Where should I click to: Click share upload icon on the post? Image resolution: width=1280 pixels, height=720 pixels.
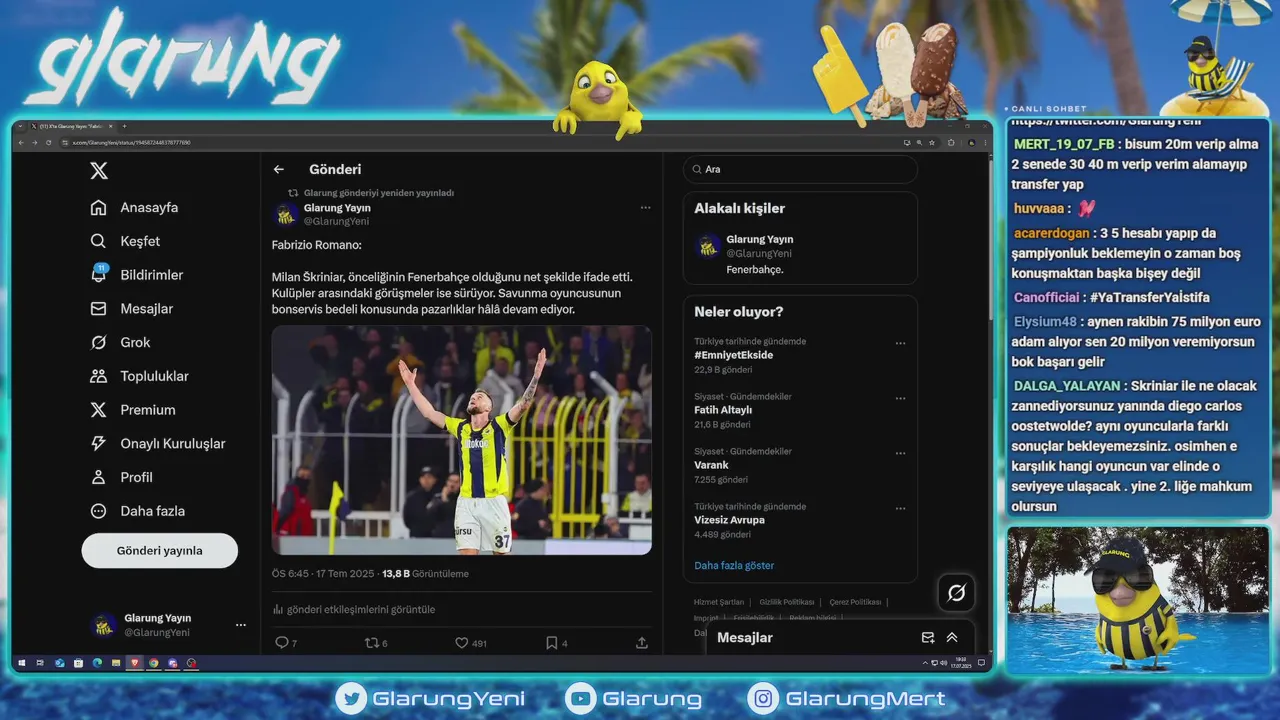(642, 643)
